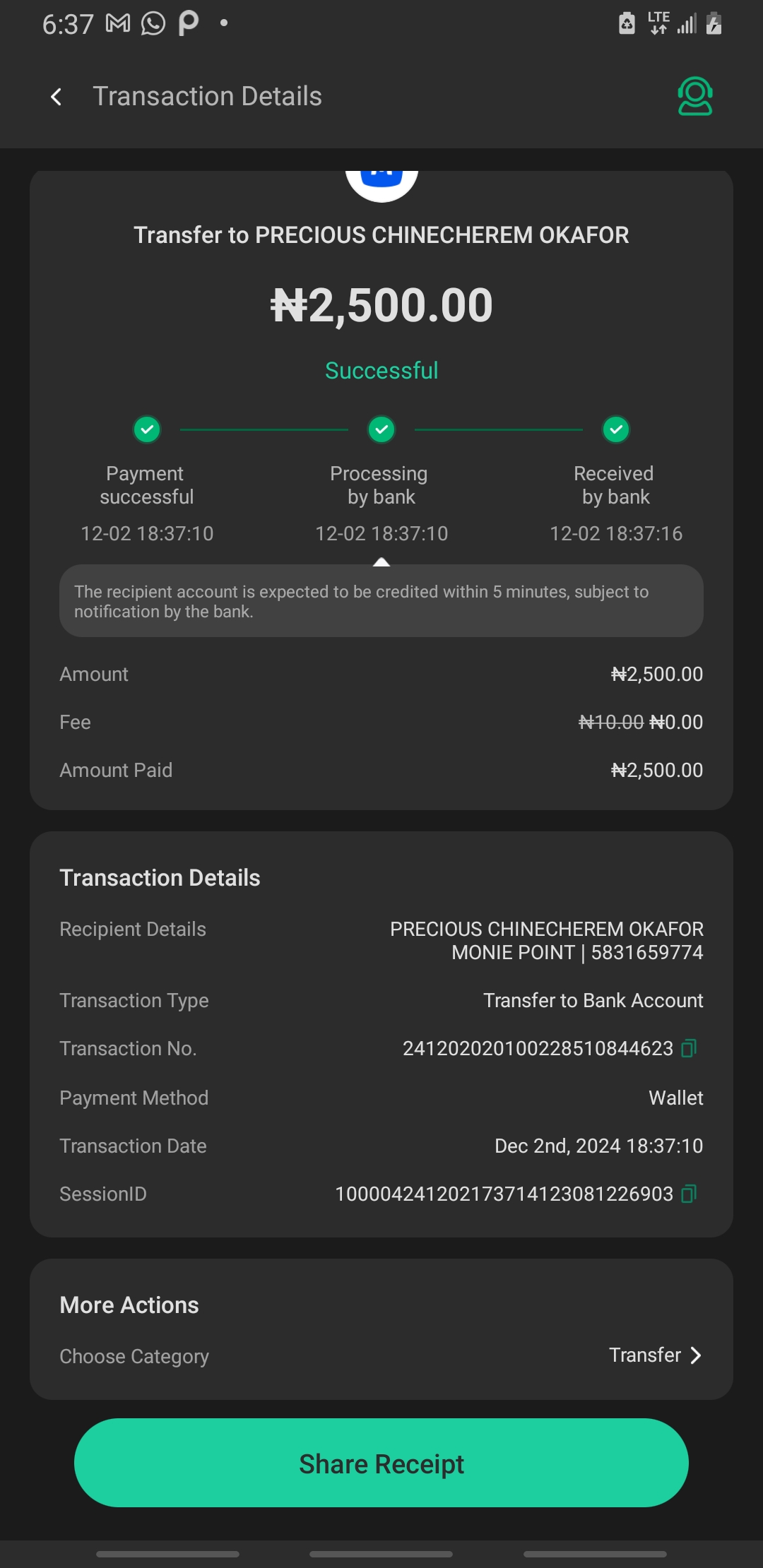Copy the Transaction No. value

point(689,1048)
